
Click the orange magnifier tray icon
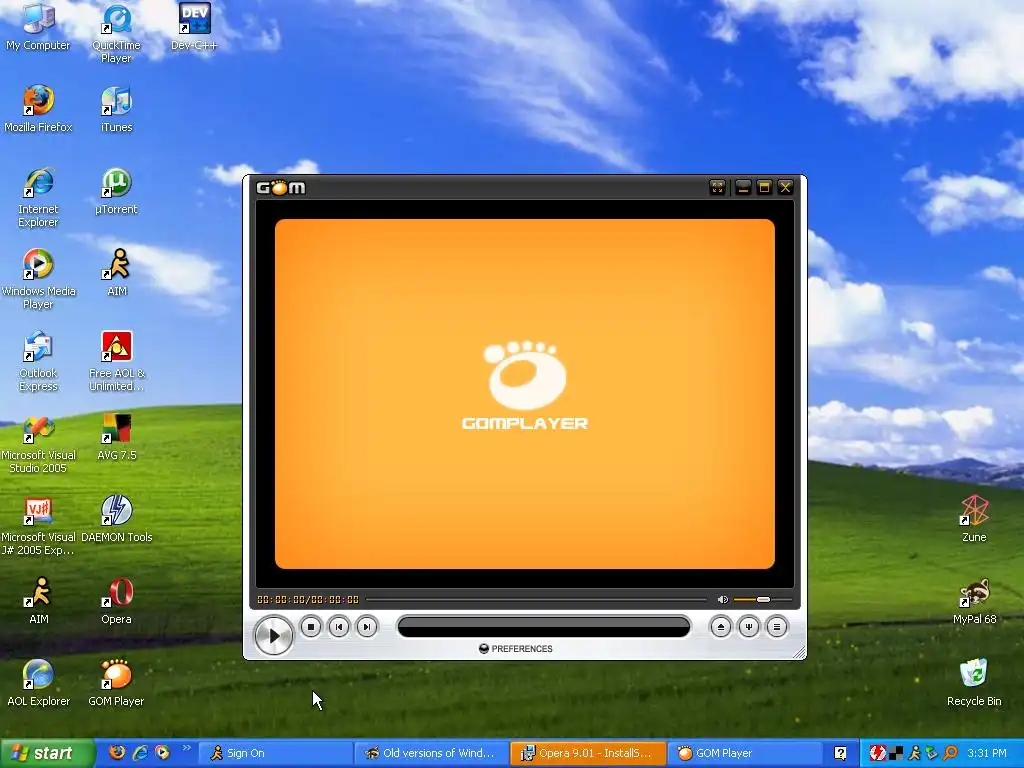(x=950, y=754)
